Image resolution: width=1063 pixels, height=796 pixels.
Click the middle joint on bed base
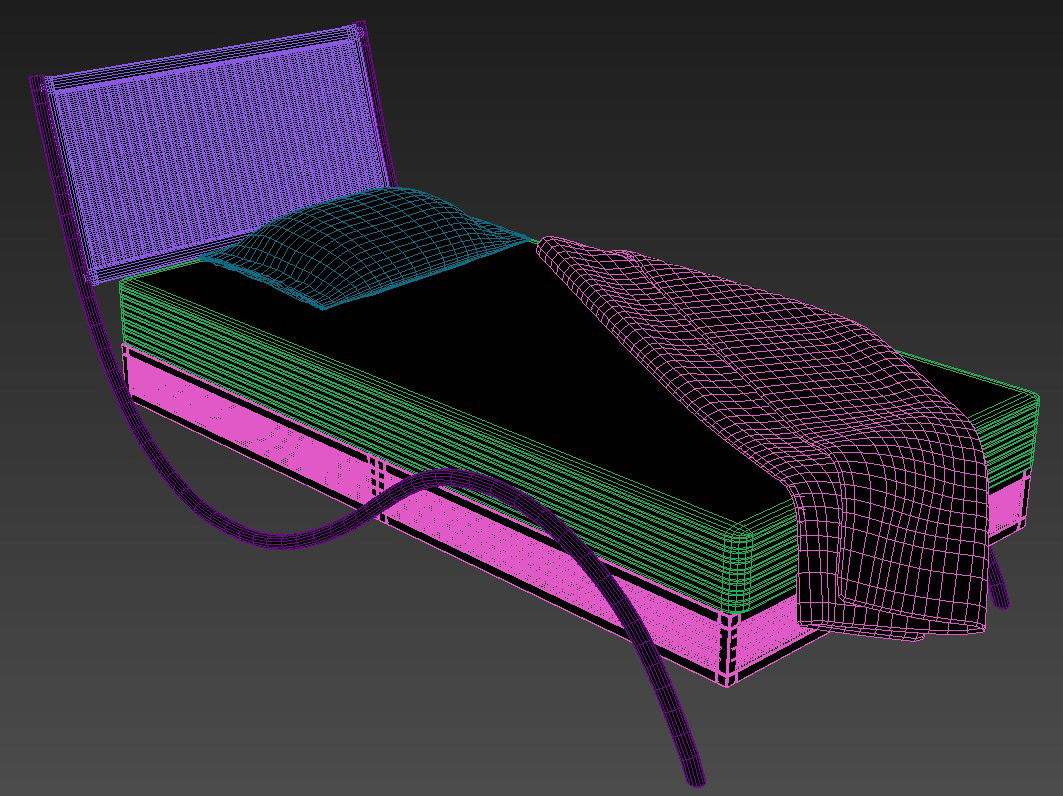click(377, 475)
